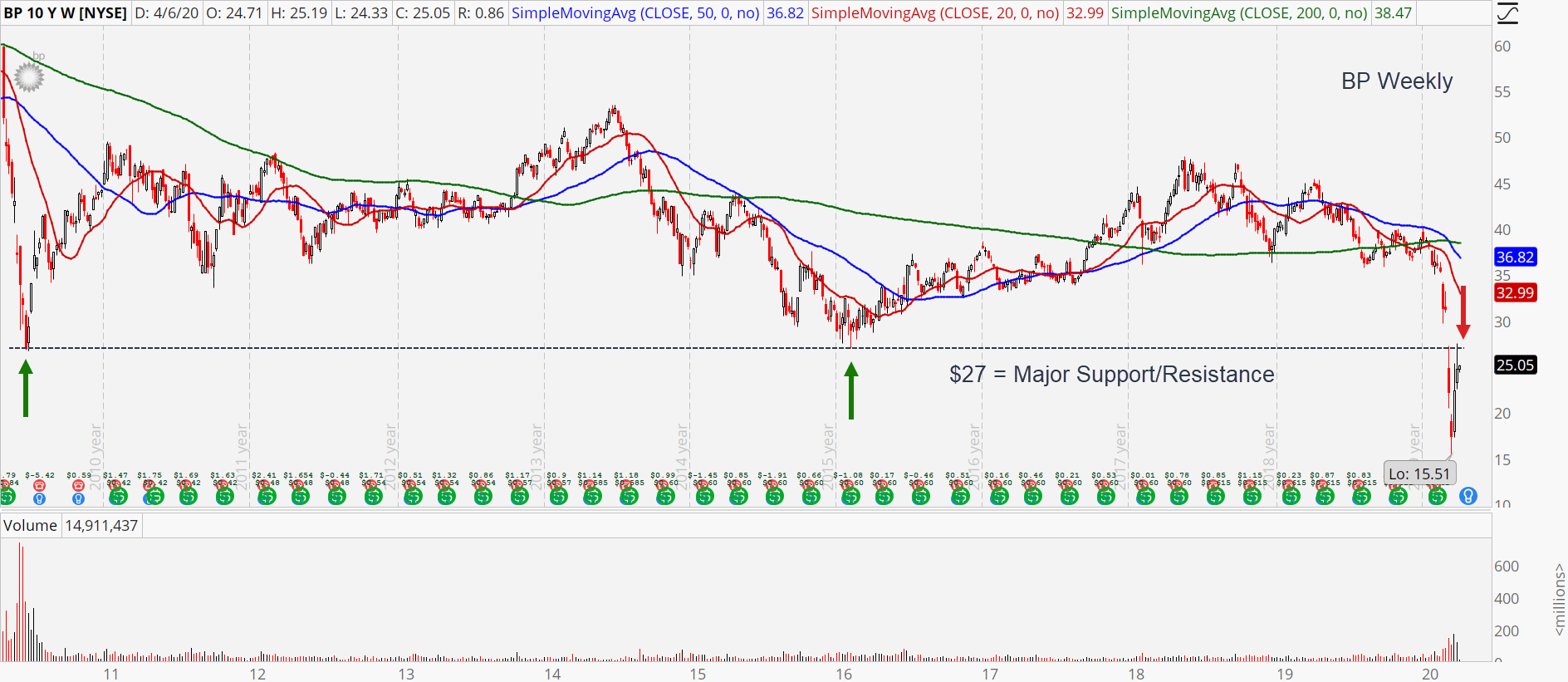Click the Lo: 15.51 low price bubble
Viewport: 1568px width, 682px height.
(x=1419, y=474)
